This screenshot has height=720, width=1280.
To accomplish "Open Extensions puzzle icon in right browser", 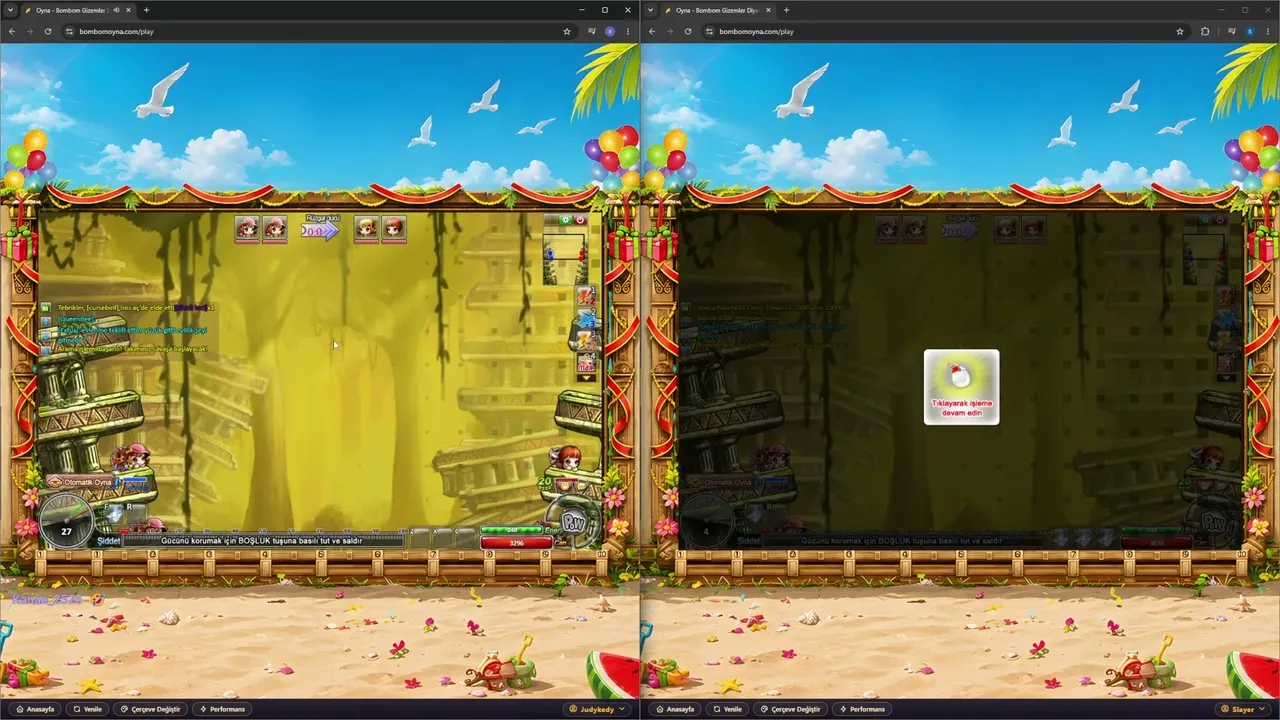I will tap(1205, 31).
